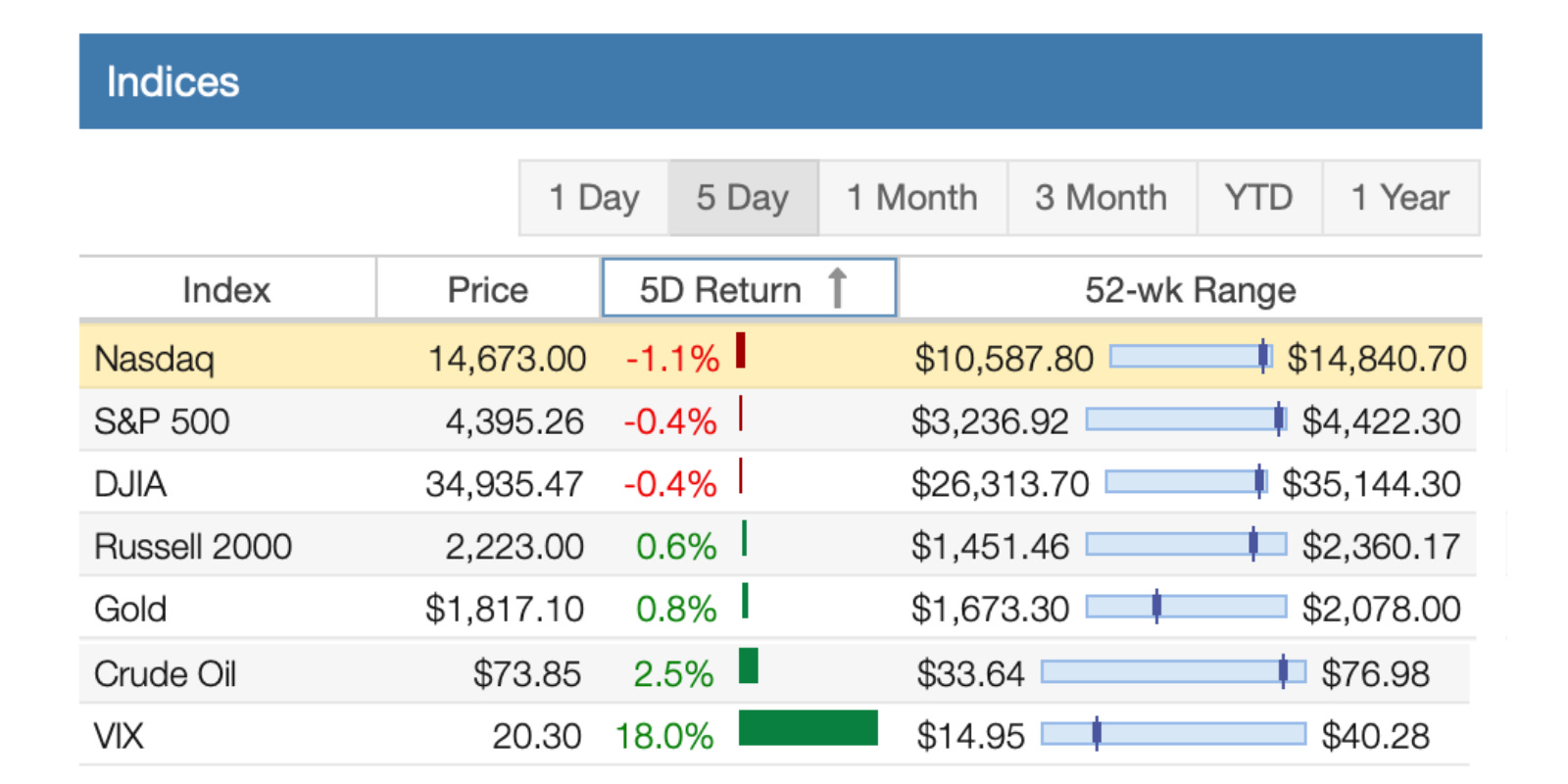Click the Gold 52-week range bar
The width and height of the screenshot is (1568, 784).
pyautogui.click(x=1187, y=607)
